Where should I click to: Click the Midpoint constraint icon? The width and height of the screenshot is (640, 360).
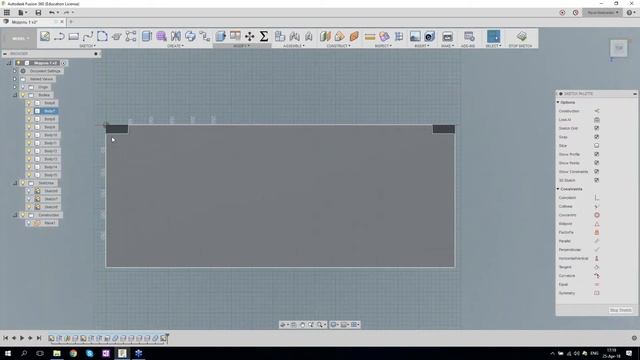(x=597, y=224)
